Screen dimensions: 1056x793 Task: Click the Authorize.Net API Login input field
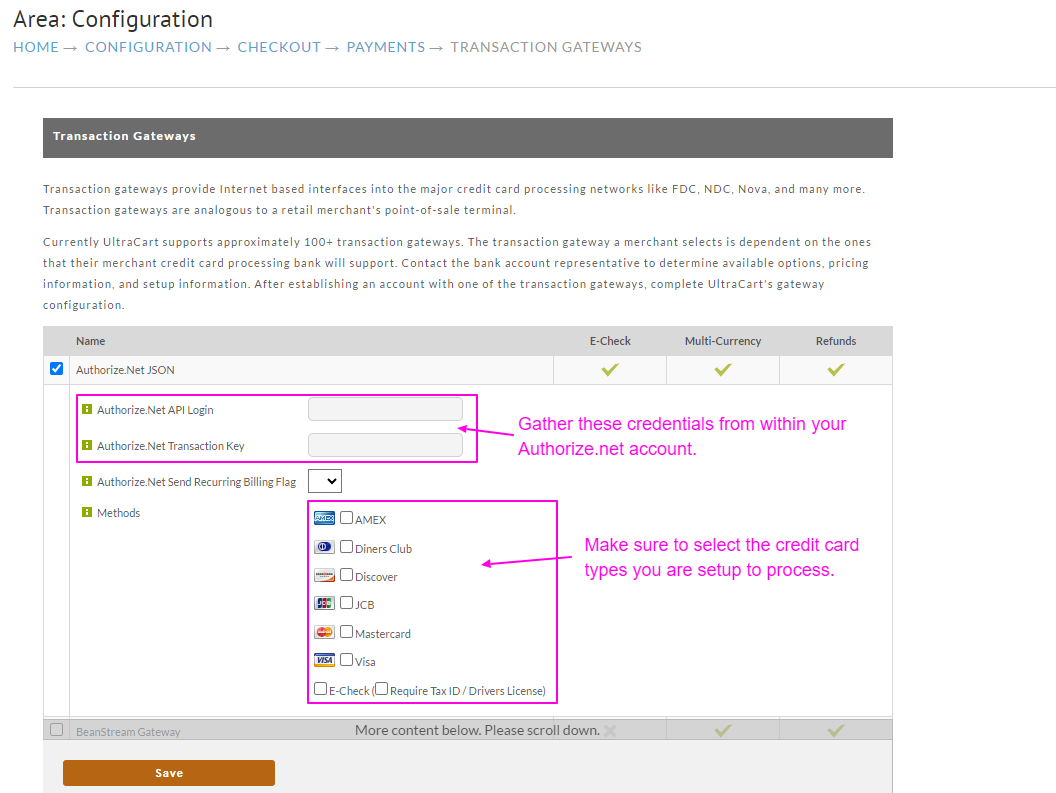click(x=385, y=409)
